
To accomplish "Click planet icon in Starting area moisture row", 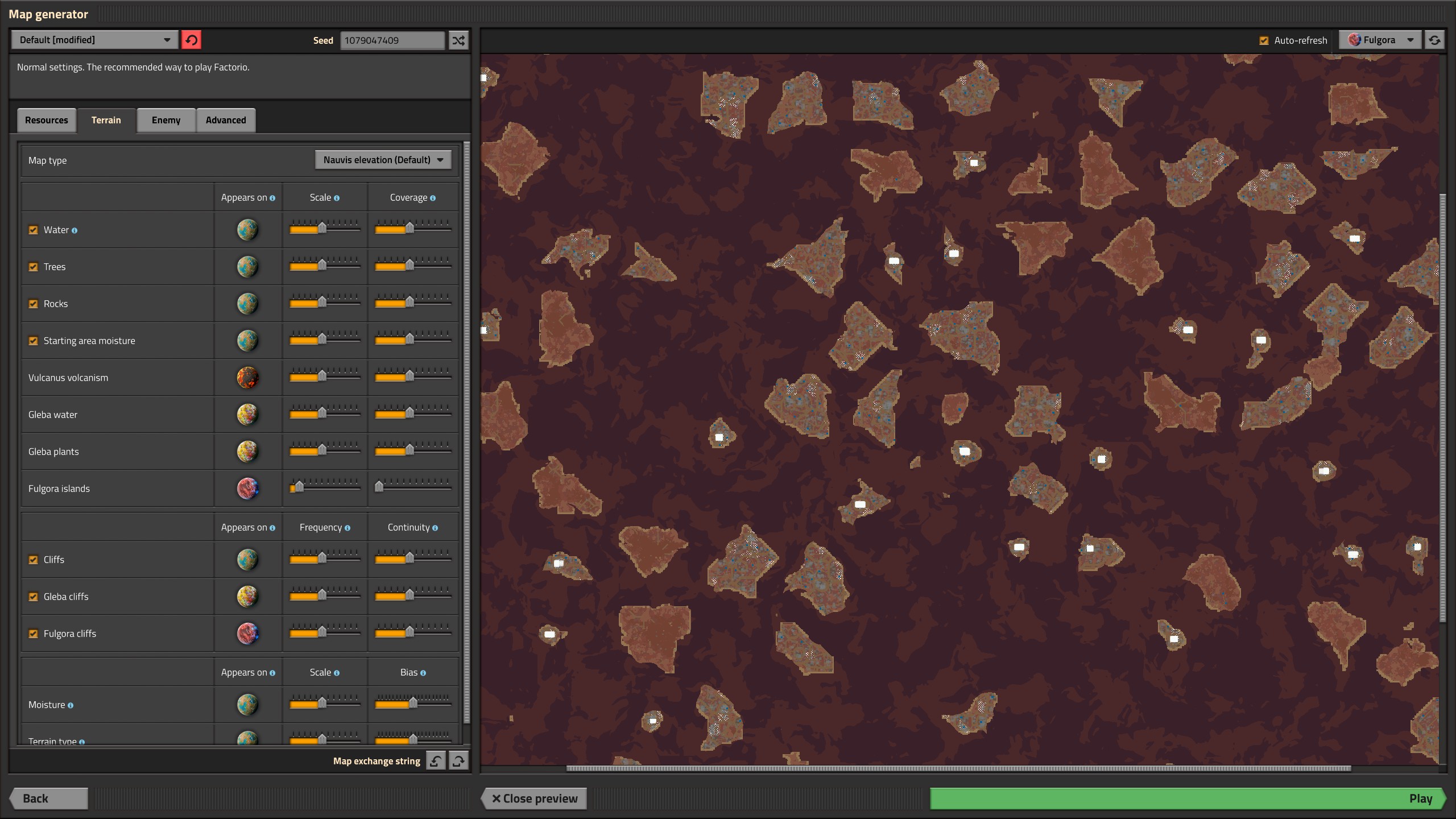I will 247,341.
